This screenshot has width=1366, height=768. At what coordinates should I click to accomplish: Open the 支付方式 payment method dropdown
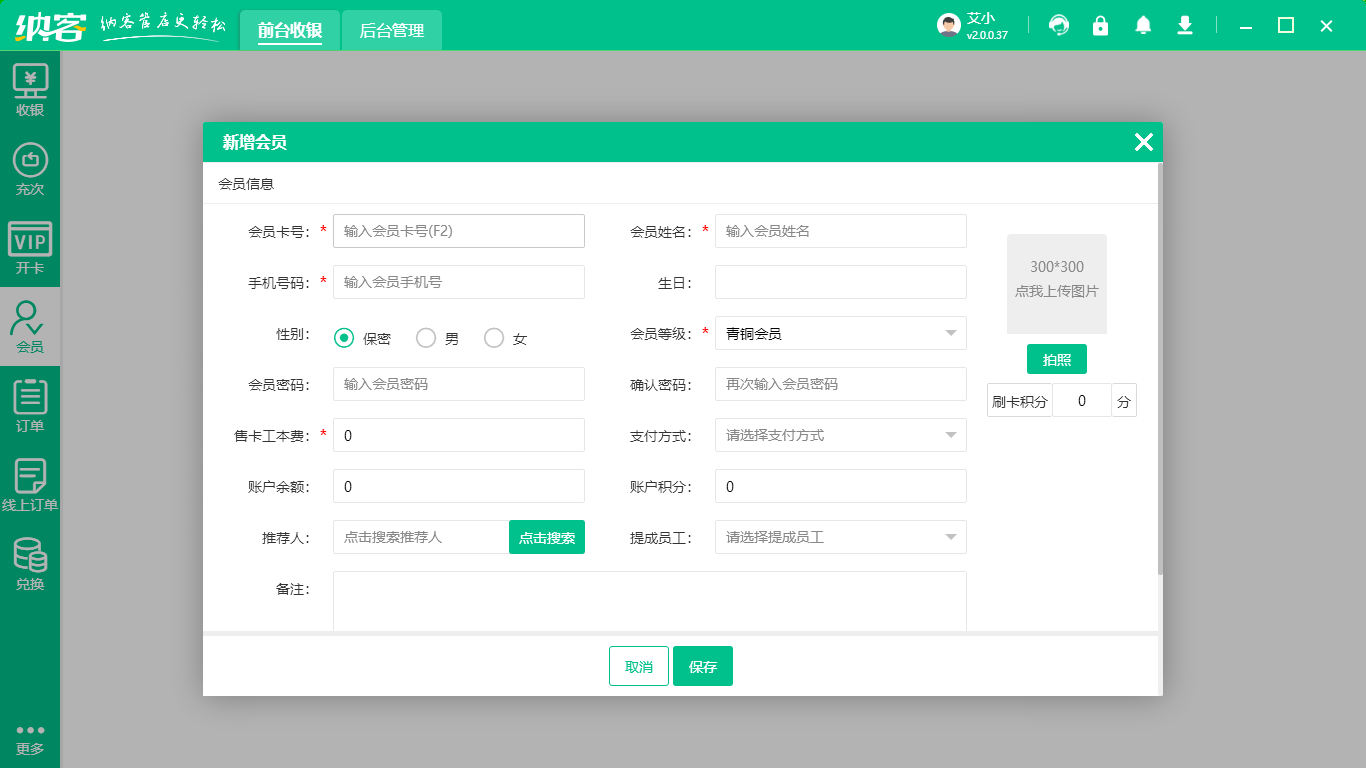pyautogui.click(x=840, y=435)
